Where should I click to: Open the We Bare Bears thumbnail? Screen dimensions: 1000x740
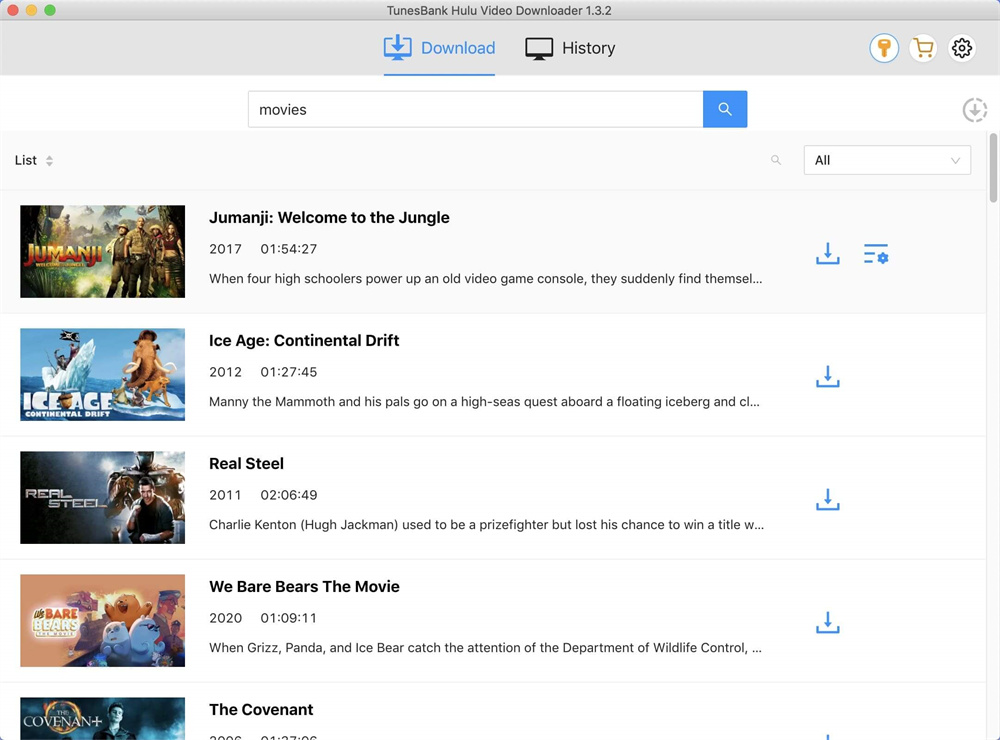click(x=103, y=621)
